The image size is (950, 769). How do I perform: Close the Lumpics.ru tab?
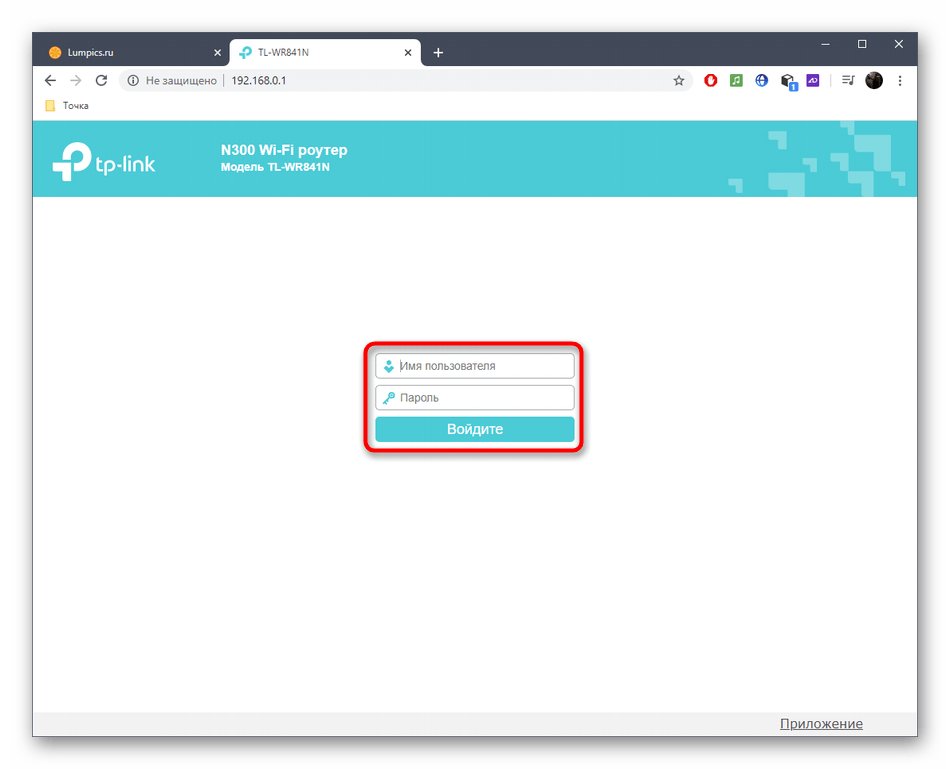217,53
